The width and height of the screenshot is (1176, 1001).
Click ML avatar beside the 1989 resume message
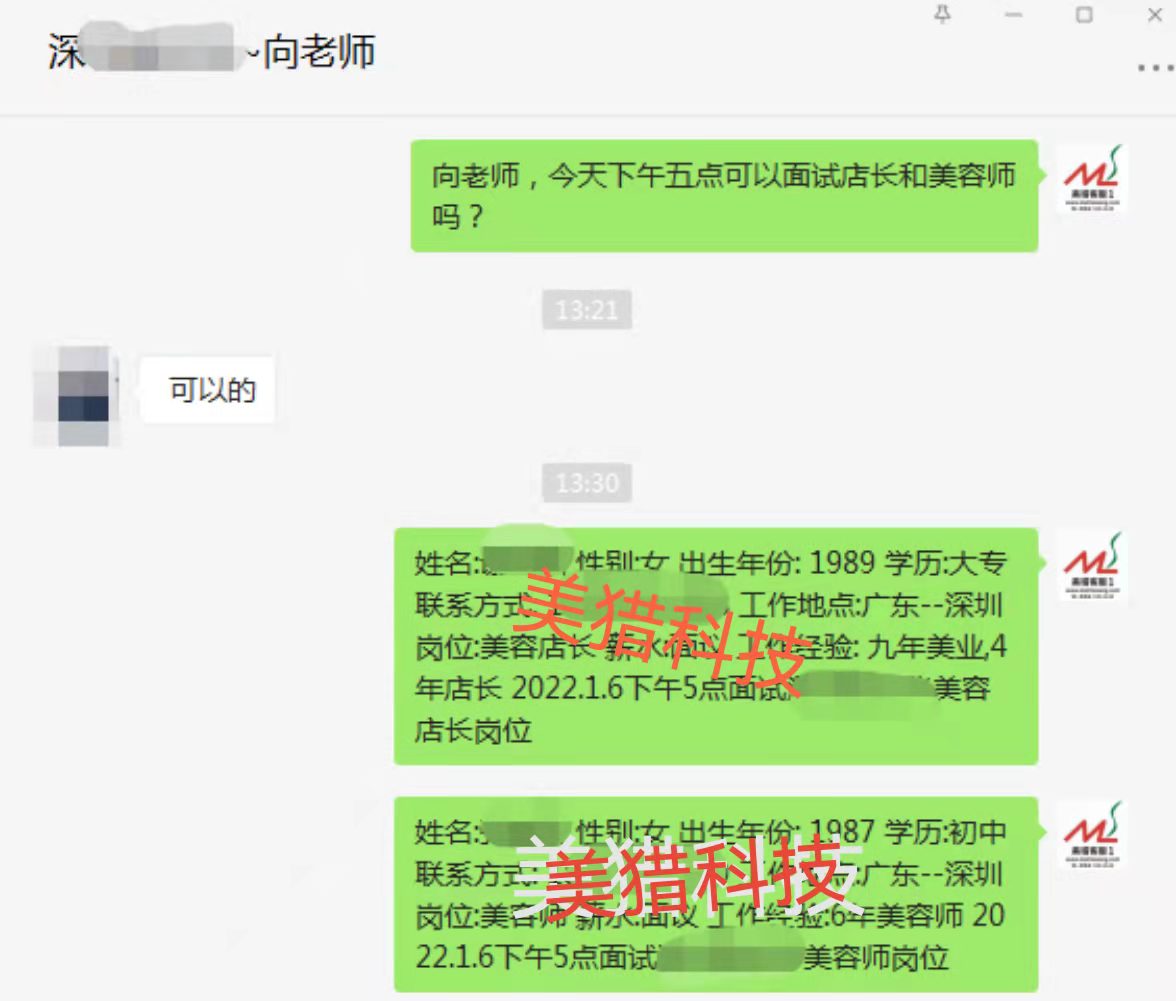point(1092,566)
